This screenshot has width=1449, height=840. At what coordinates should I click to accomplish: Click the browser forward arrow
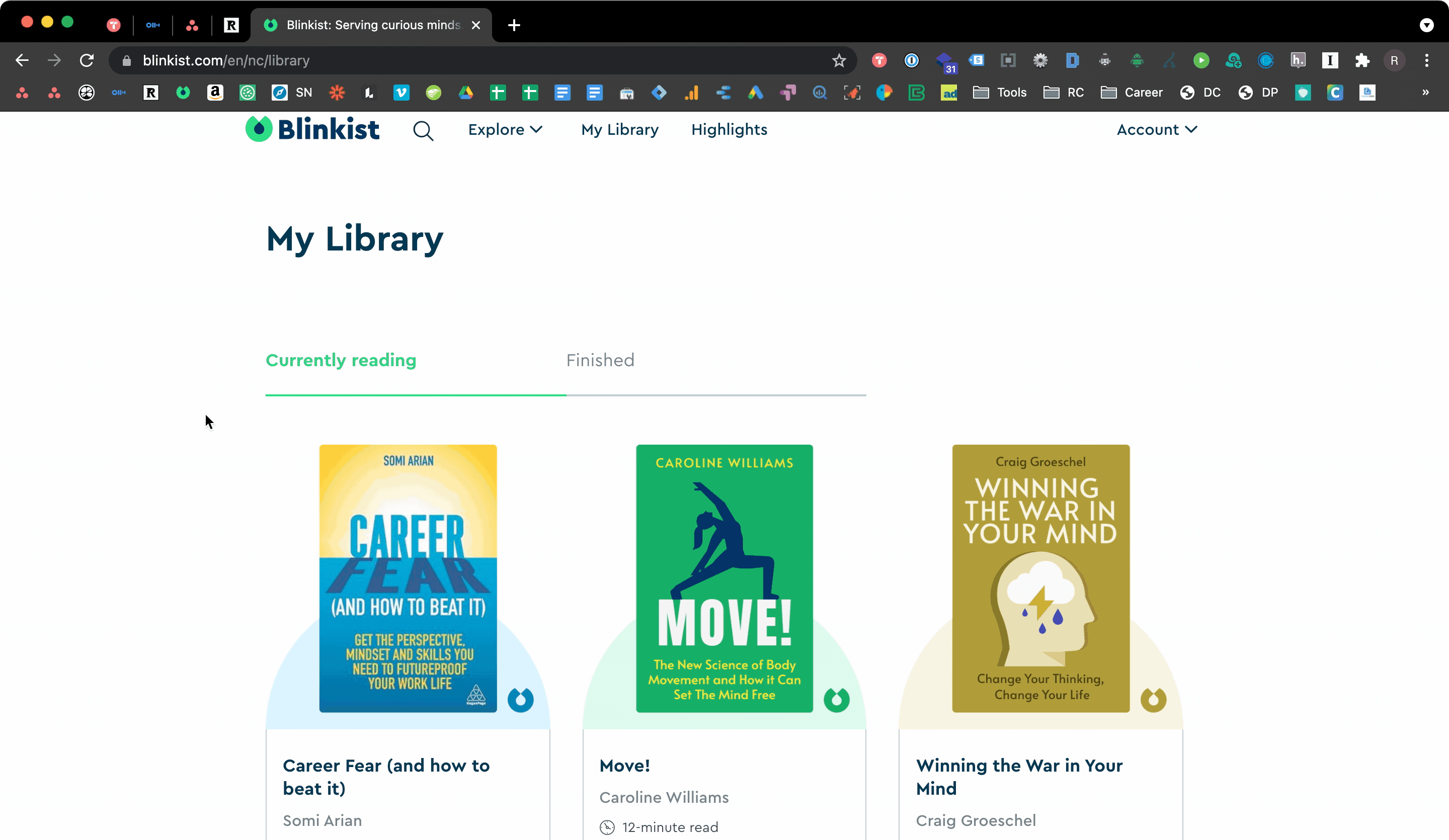tap(54, 60)
